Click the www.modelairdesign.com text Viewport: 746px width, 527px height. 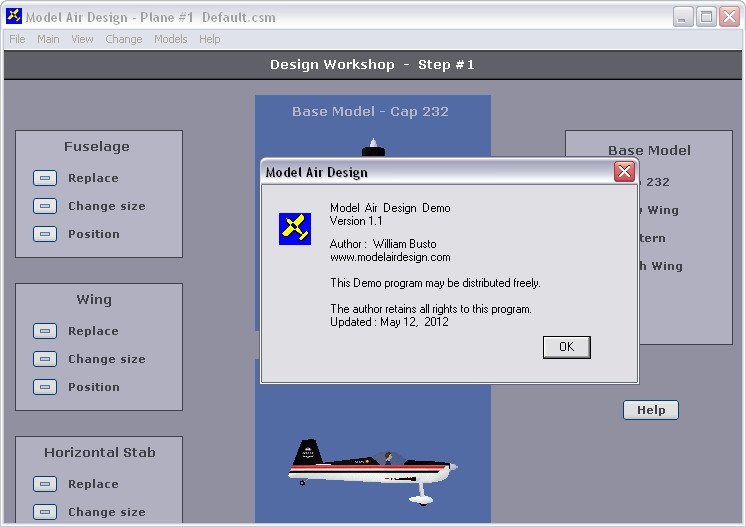(390, 257)
